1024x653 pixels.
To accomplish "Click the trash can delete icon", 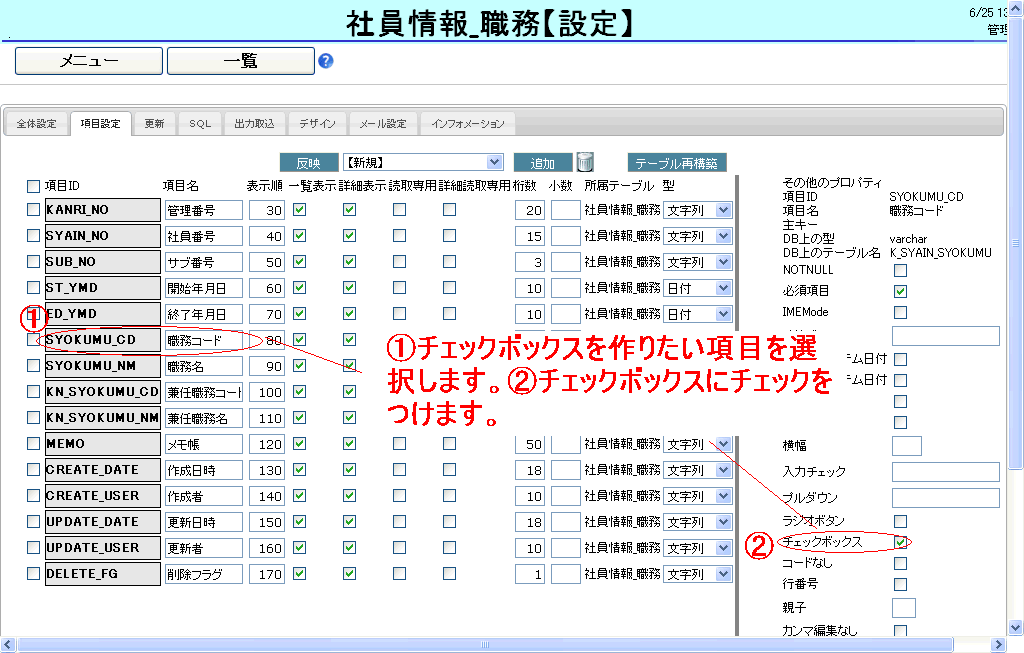I will pyautogui.click(x=586, y=162).
